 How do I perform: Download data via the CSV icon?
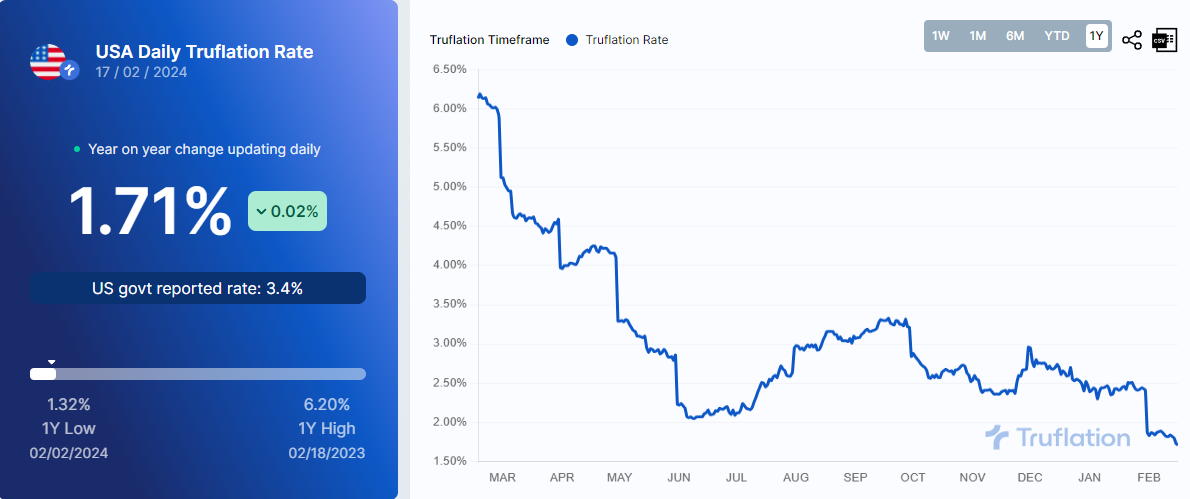tap(1164, 40)
